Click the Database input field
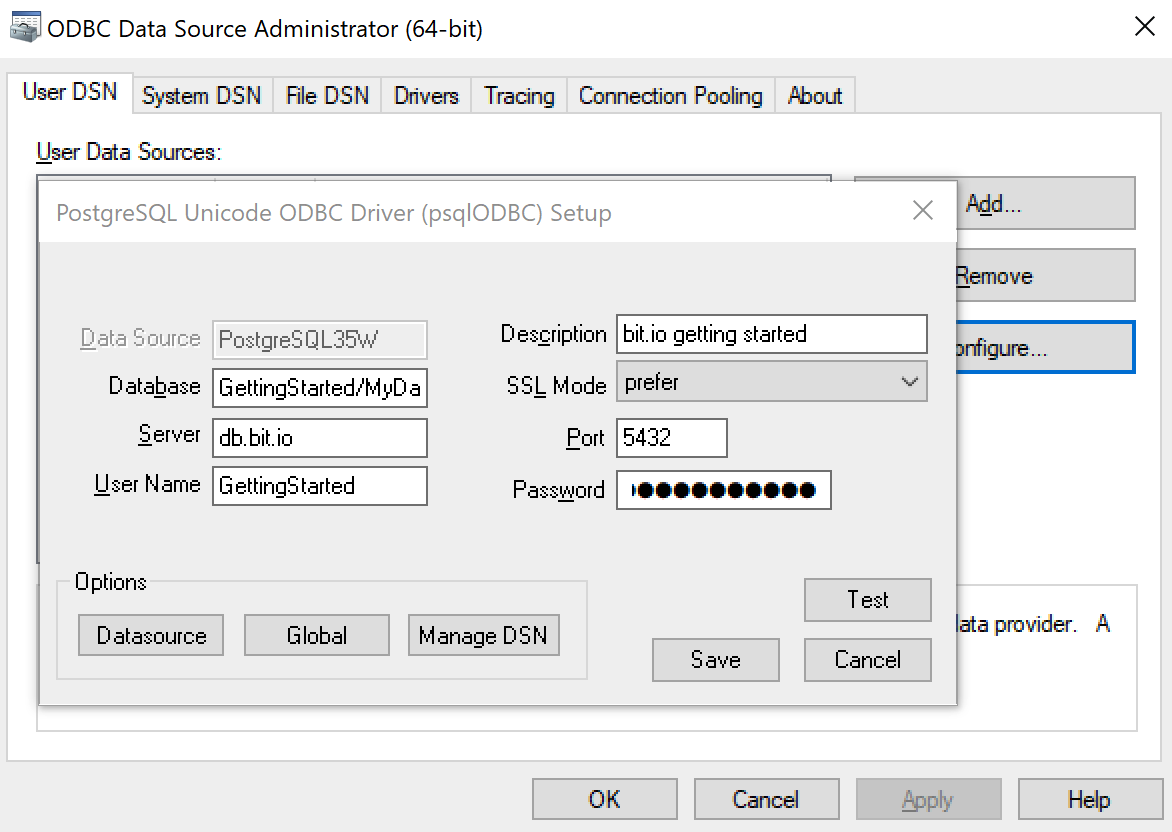 [x=320, y=387]
